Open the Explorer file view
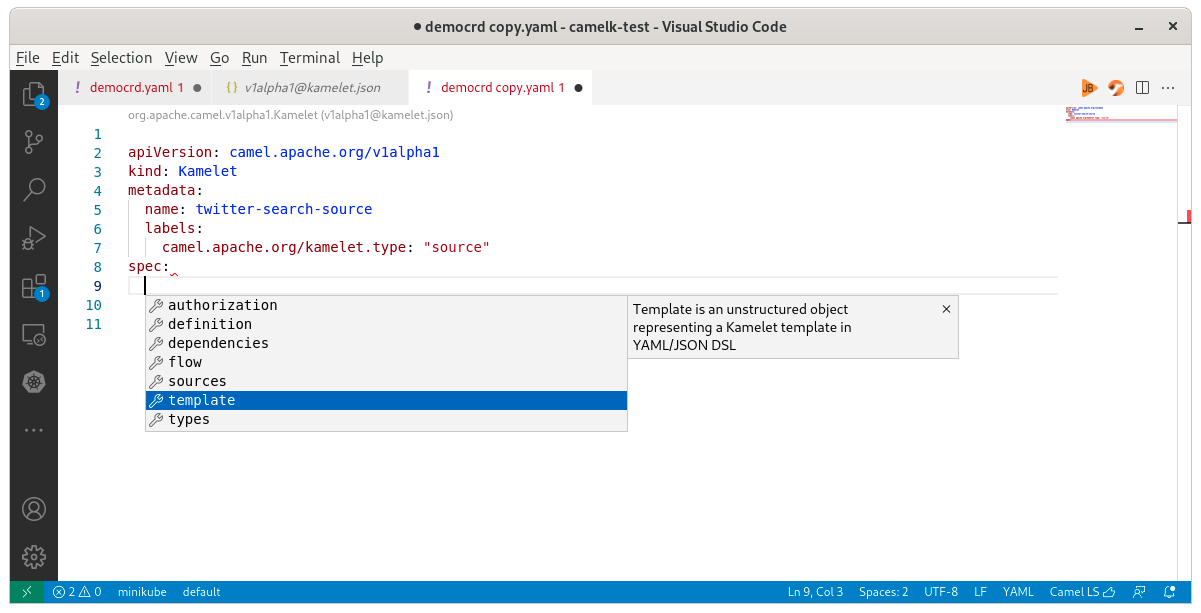 click(34, 94)
